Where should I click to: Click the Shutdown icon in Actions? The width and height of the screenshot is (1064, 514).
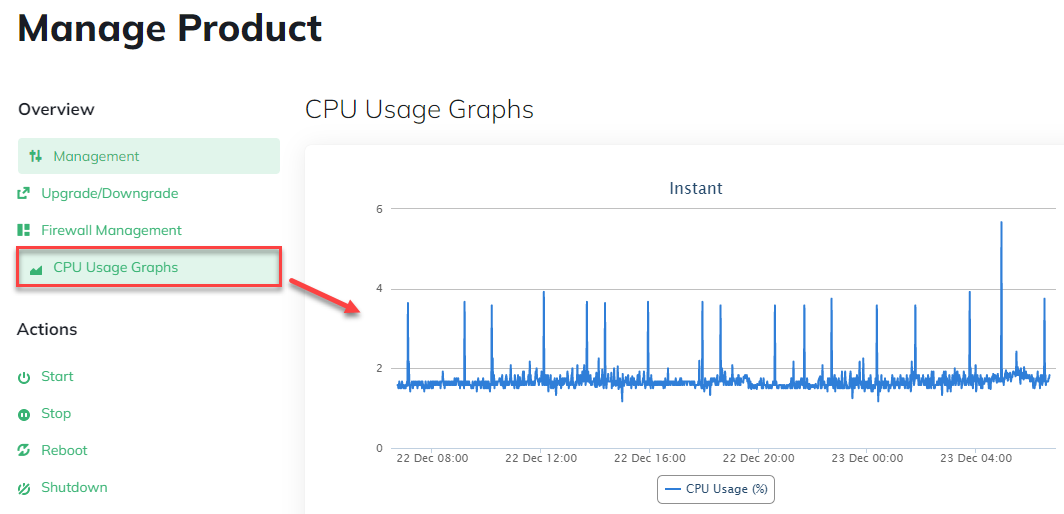[x=24, y=488]
